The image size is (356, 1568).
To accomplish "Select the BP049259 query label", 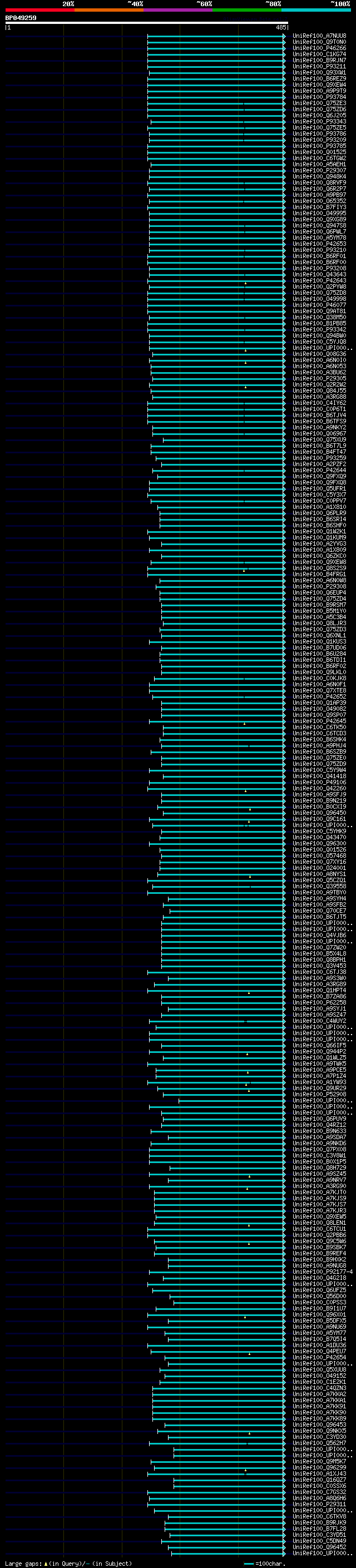I will click(21, 18).
